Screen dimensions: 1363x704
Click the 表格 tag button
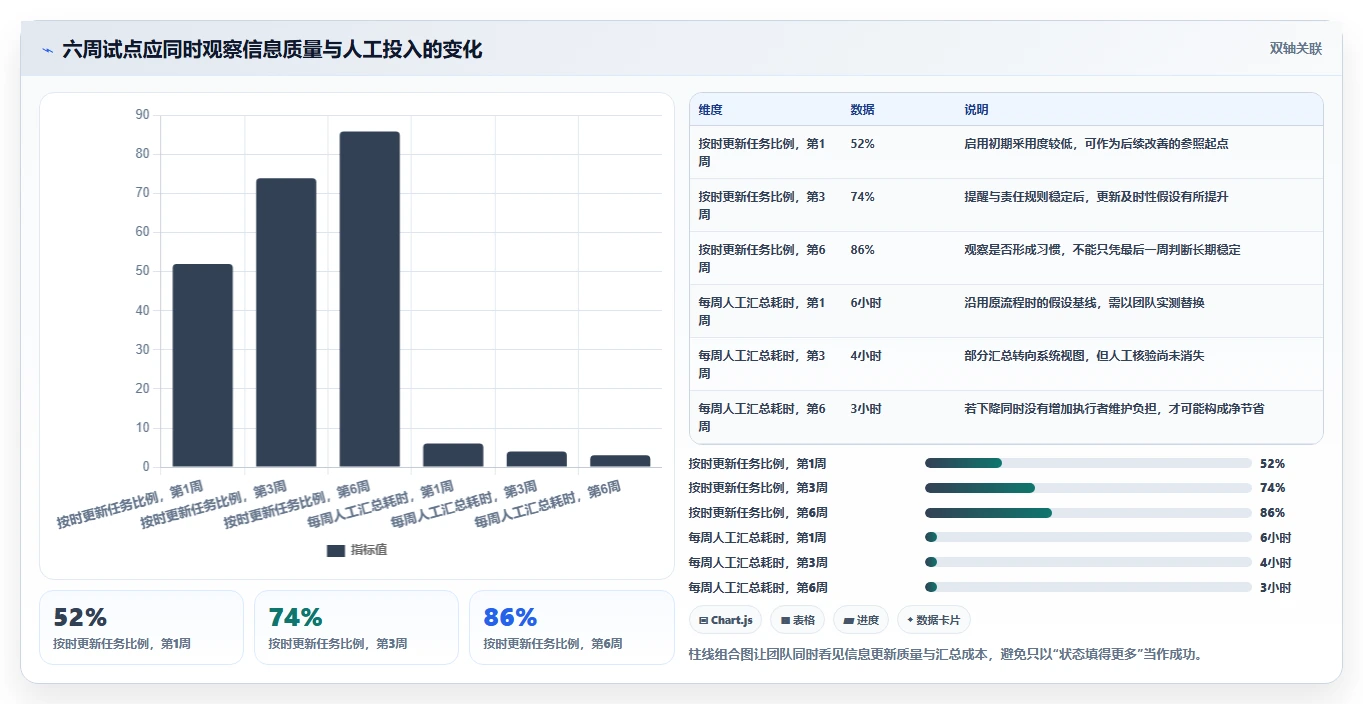pyautogui.click(x=797, y=620)
